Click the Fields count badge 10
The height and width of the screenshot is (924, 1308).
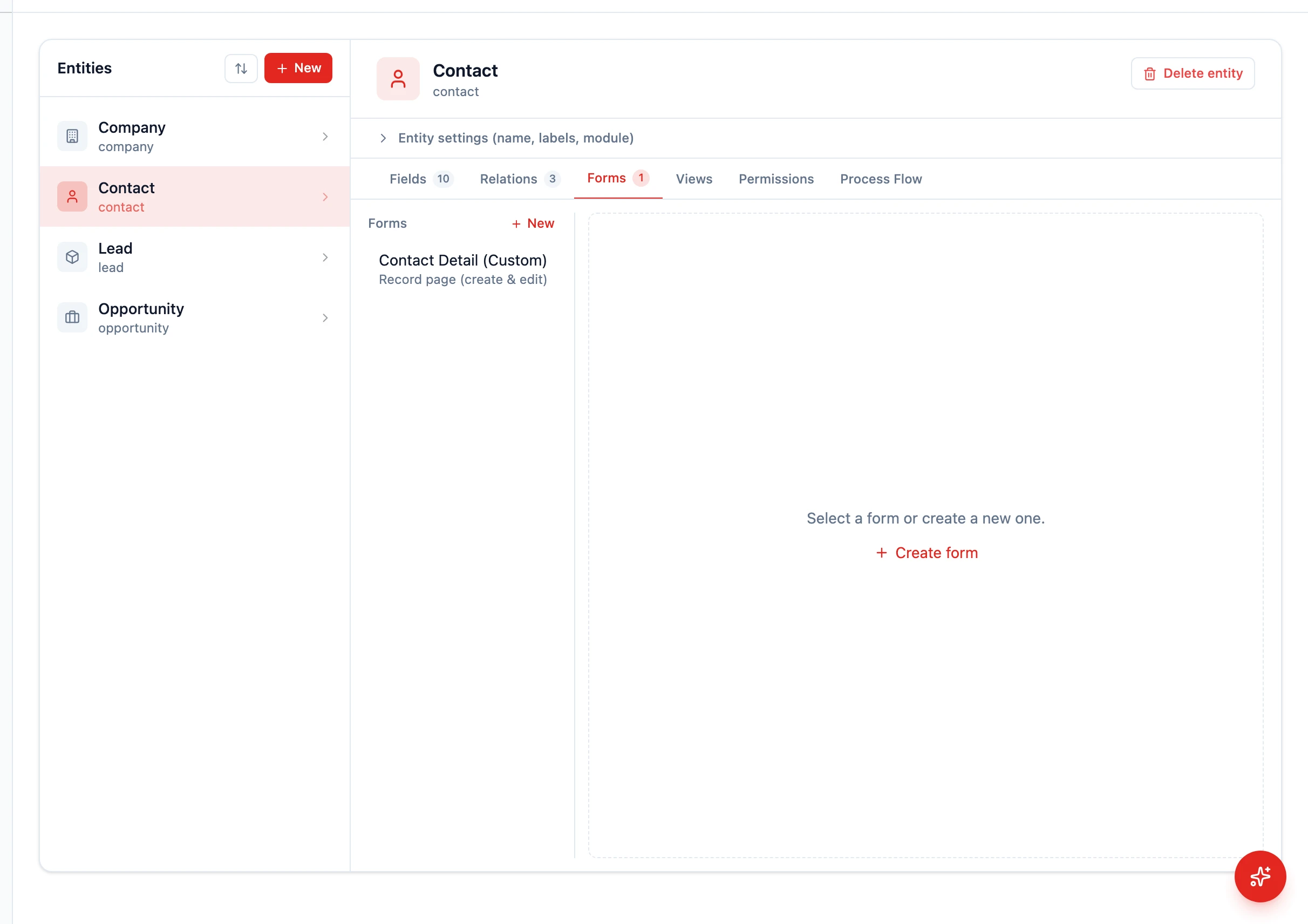click(x=443, y=179)
